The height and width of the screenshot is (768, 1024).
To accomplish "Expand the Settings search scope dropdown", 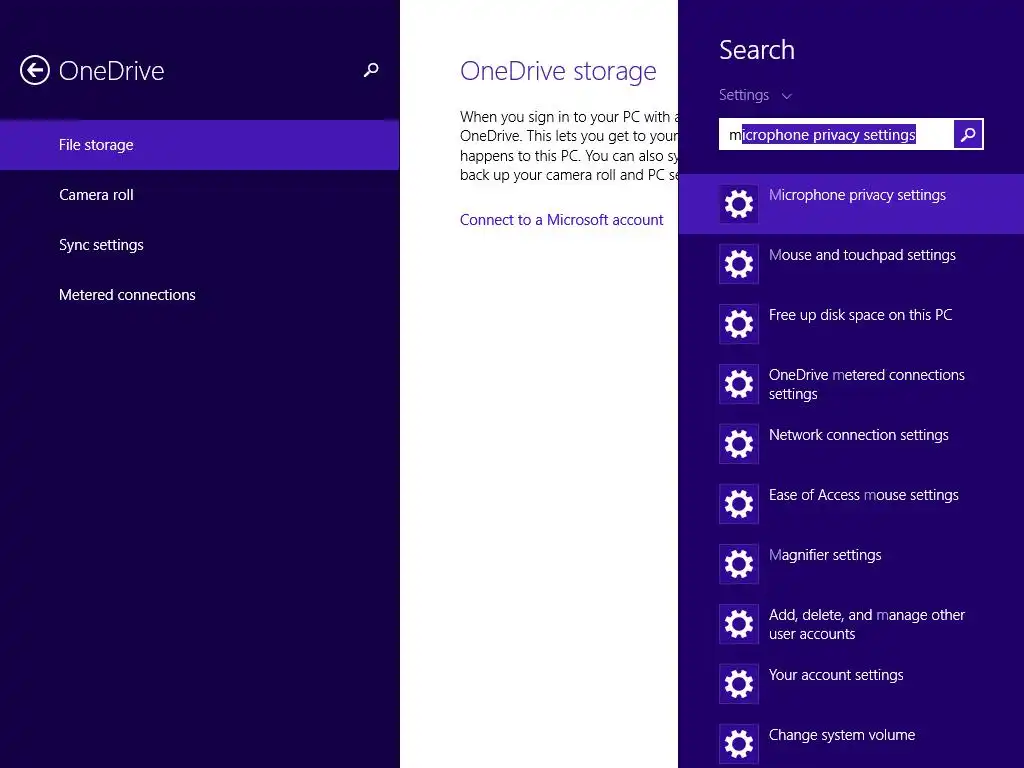I will click(756, 95).
